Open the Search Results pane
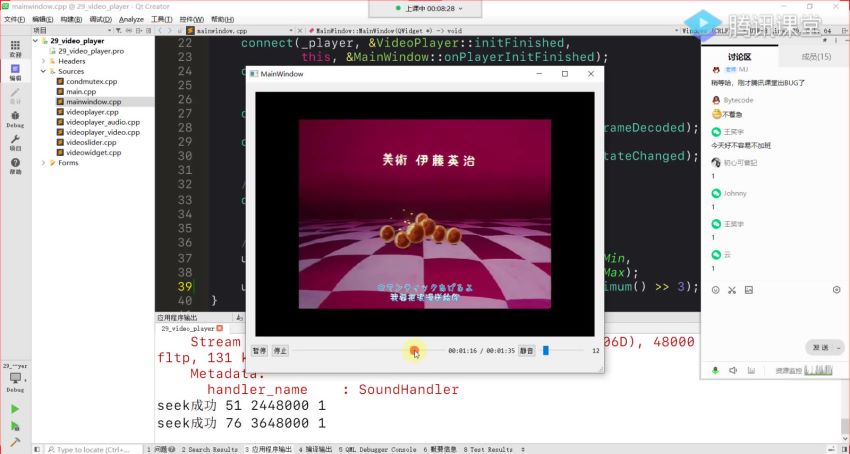The width and height of the screenshot is (850, 454). [209, 449]
